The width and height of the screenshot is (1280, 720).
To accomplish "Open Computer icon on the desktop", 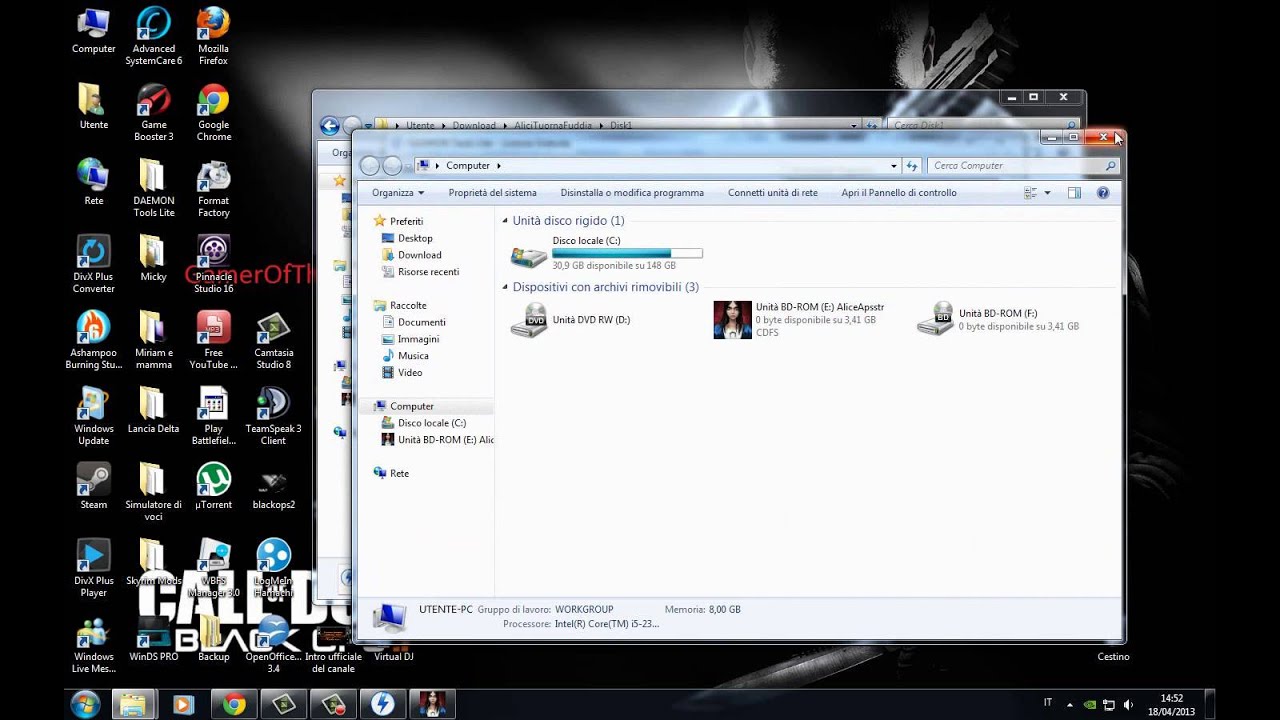I will [93, 30].
